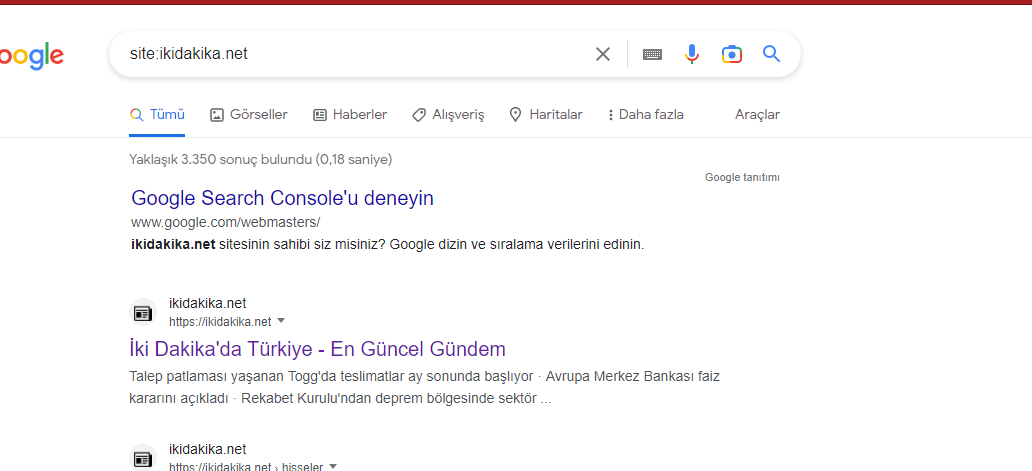Switch to Alışveriş results
This screenshot has height=471, width=1032.
448,115
